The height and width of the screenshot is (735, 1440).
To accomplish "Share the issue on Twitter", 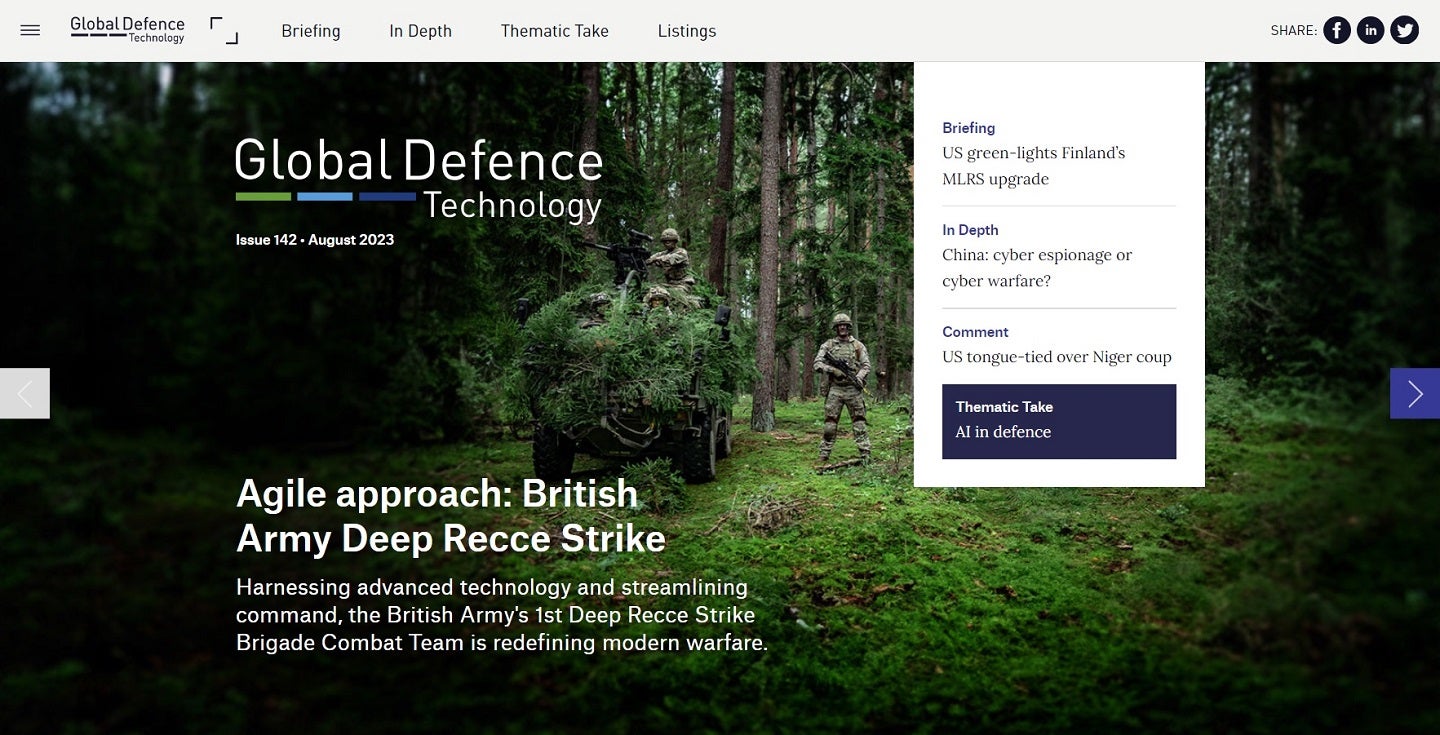I will (x=1404, y=30).
